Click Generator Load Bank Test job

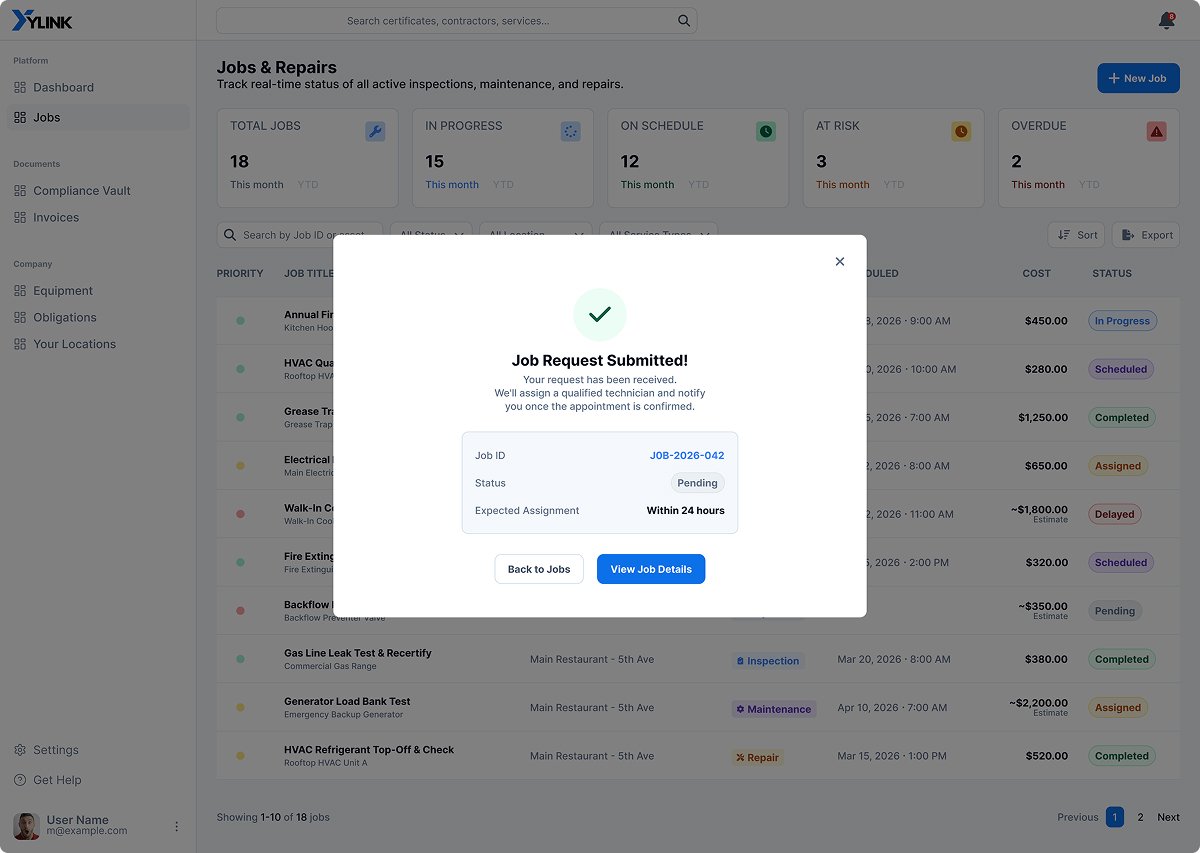pyautogui.click(x=347, y=701)
